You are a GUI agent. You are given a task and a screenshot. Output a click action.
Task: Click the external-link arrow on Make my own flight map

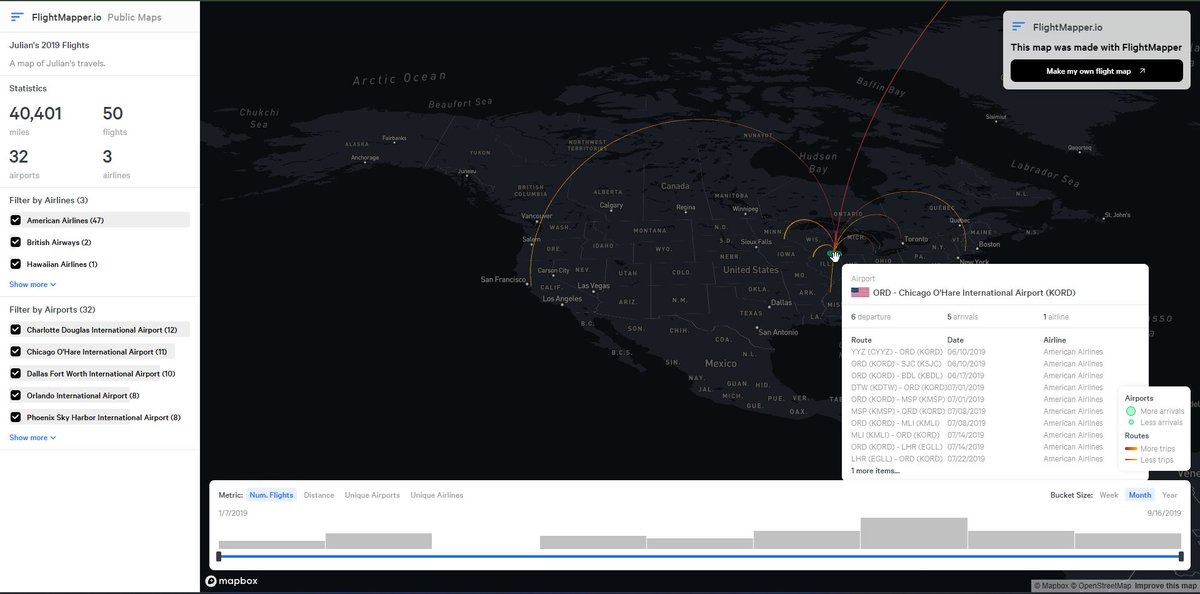click(x=1142, y=71)
